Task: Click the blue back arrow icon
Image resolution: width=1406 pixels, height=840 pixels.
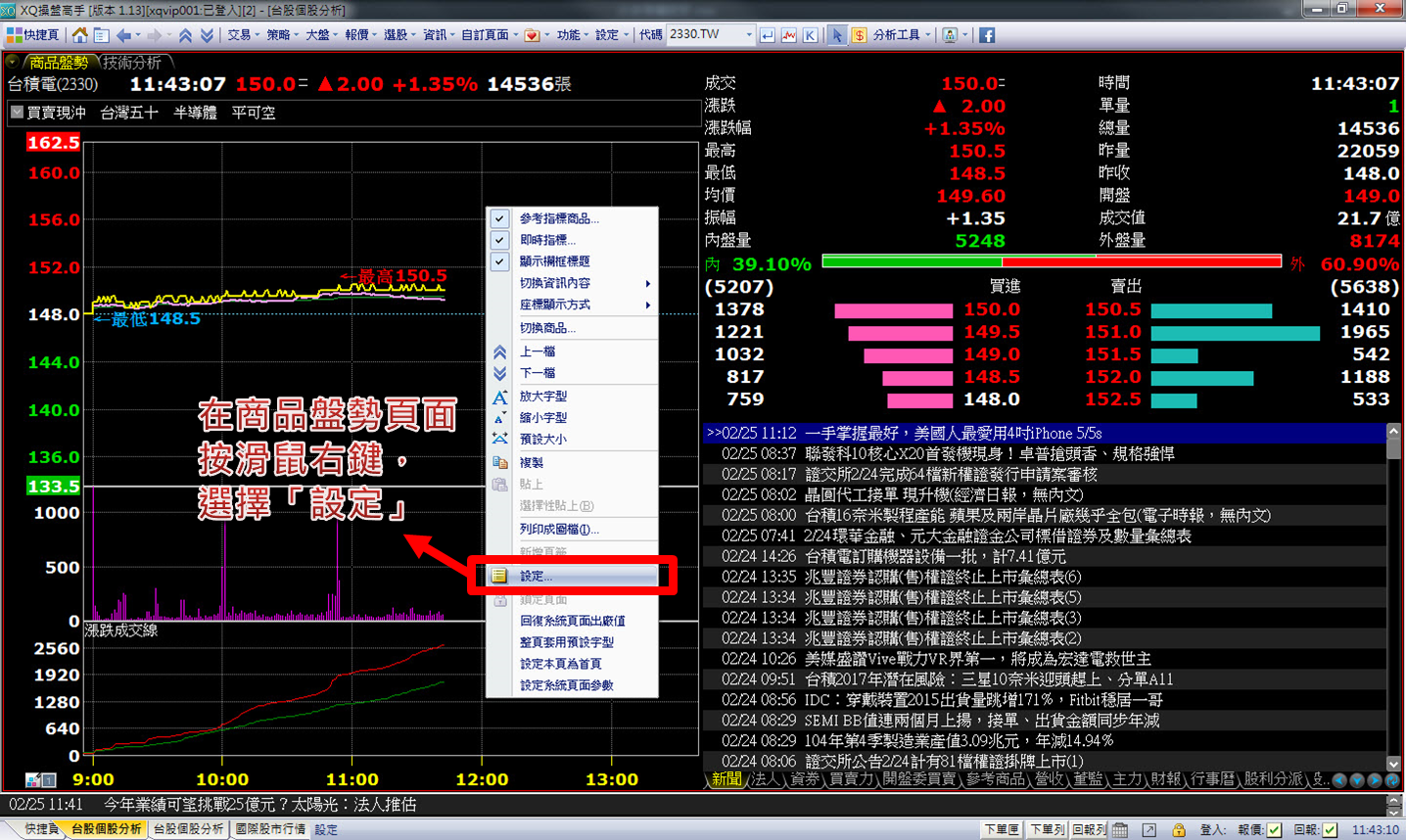Action: (x=124, y=35)
